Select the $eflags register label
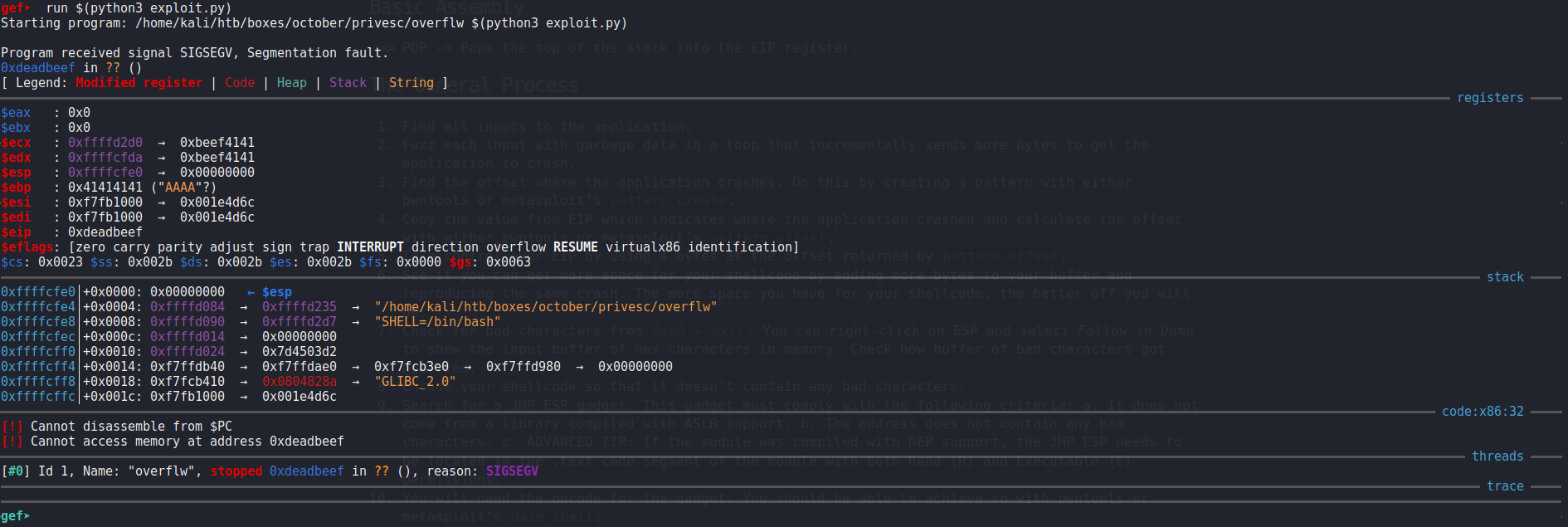 pyautogui.click(x=30, y=247)
